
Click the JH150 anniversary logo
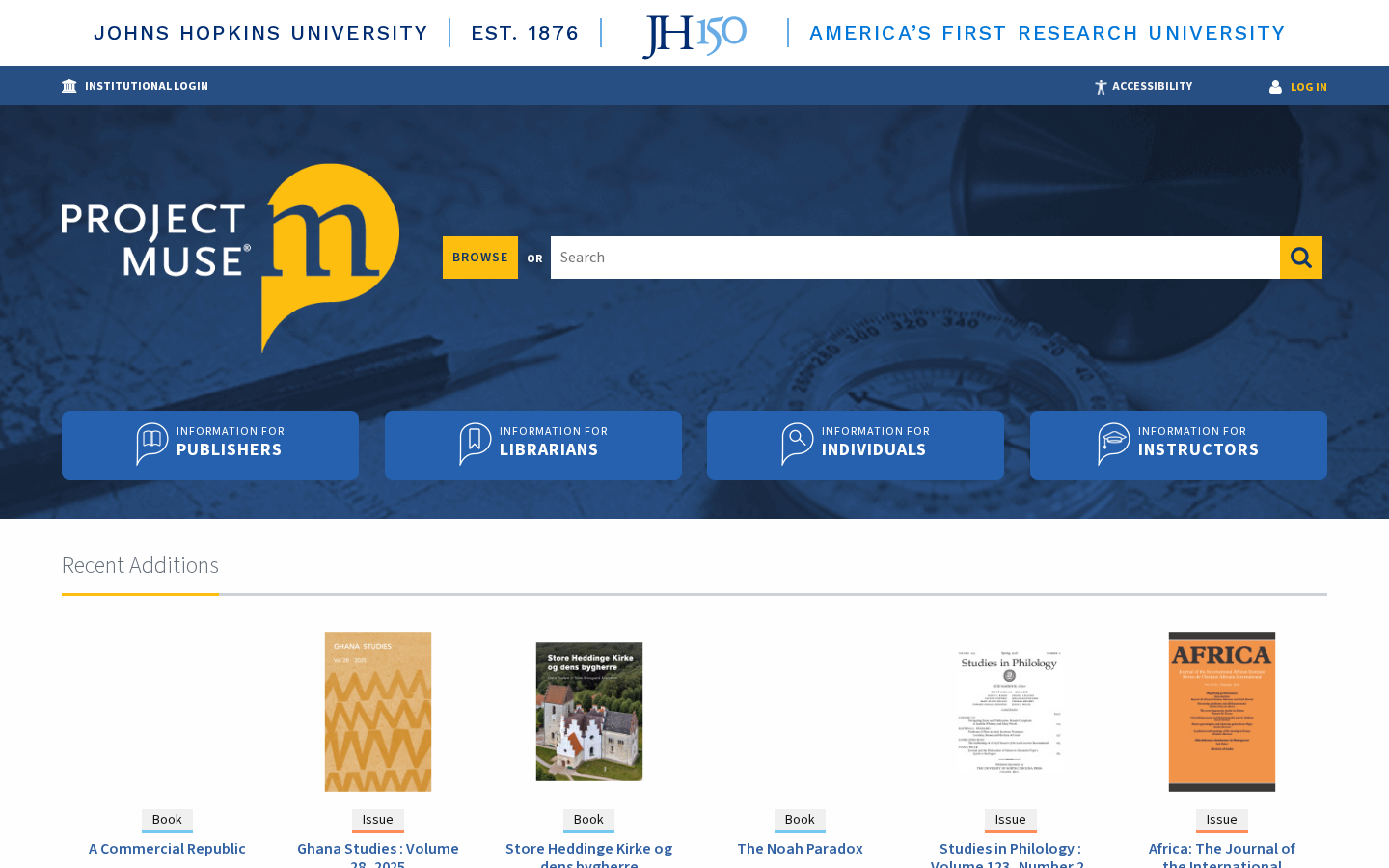(x=694, y=36)
